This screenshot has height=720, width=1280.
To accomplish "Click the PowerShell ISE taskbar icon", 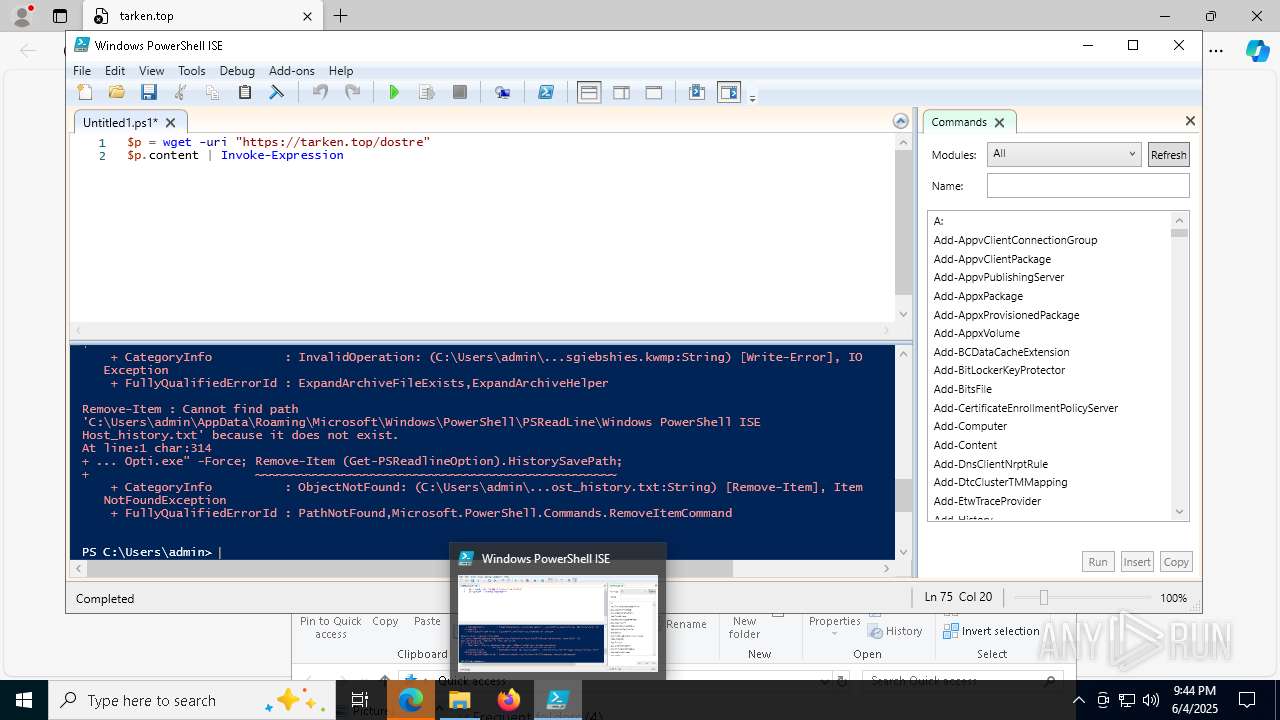I will pos(557,700).
